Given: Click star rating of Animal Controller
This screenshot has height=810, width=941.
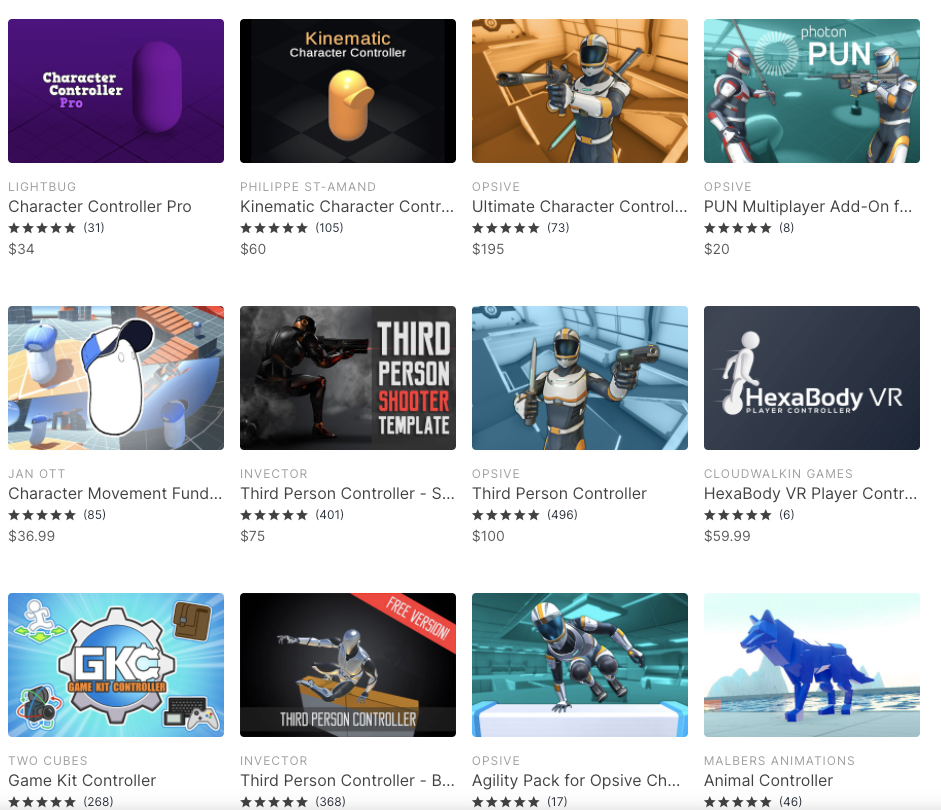Looking at the screenshot, I should tap(738, 802).
